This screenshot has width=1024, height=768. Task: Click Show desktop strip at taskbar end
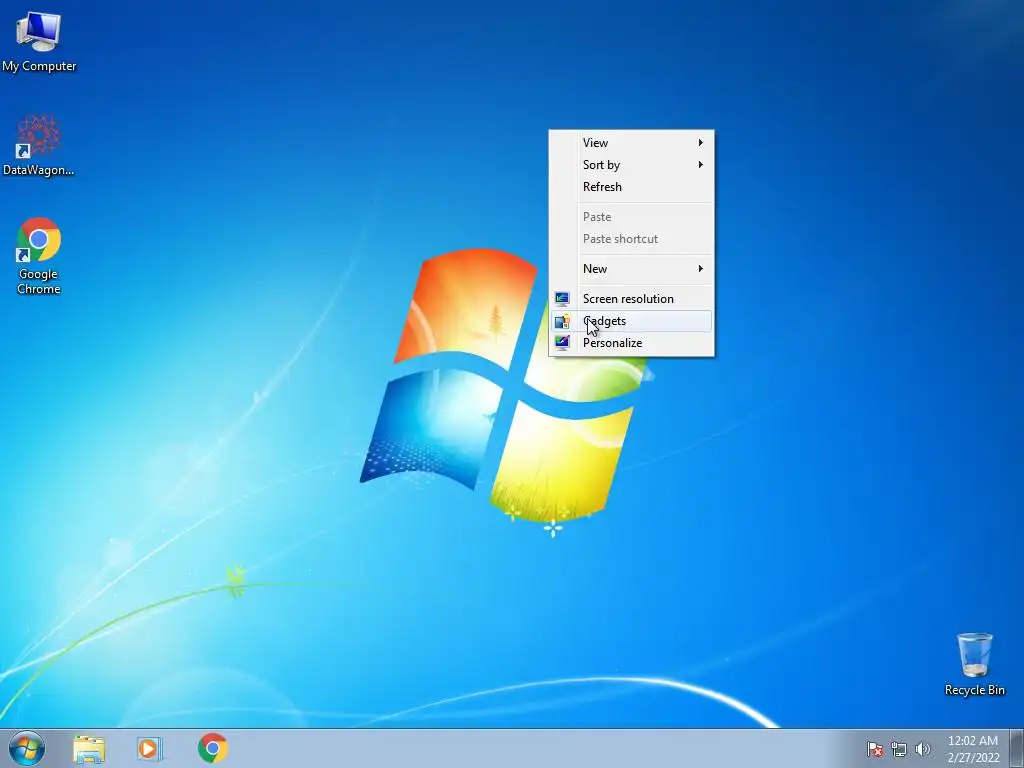click(x=1016, y=748)
